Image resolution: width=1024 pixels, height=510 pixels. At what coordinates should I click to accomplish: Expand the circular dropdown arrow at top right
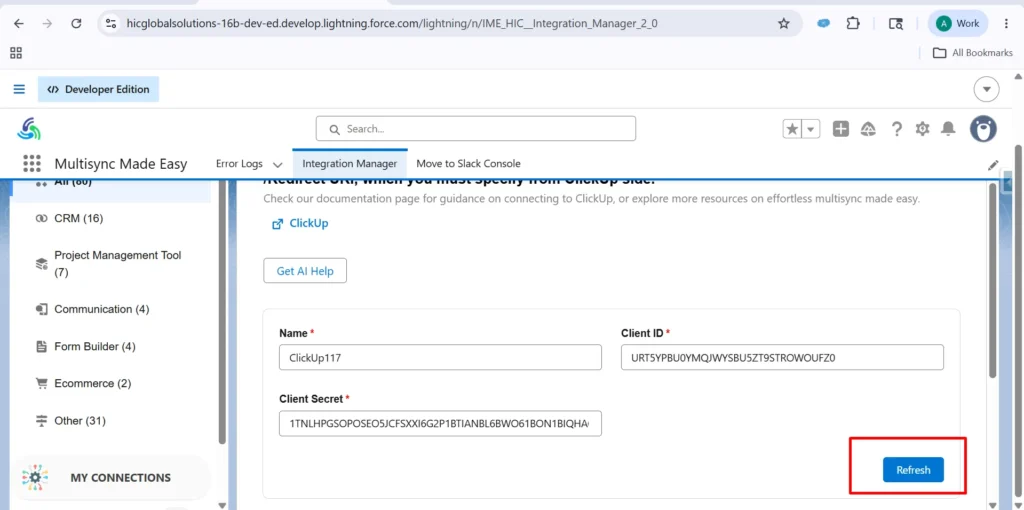coord(986,89)
